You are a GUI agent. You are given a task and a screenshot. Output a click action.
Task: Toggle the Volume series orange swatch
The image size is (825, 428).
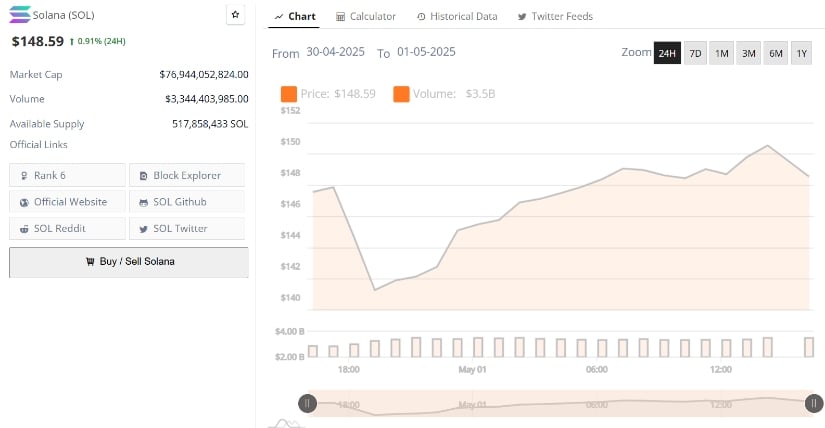click(401, 94)
